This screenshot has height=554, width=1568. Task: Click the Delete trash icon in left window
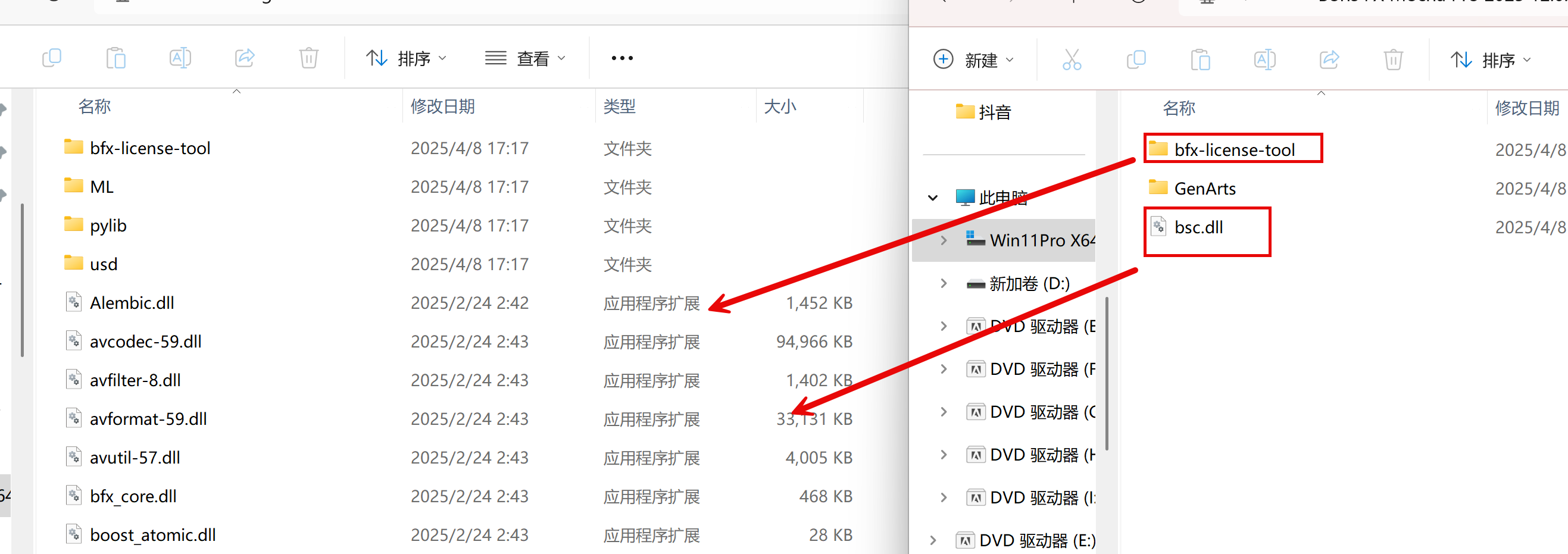(308, 58)
